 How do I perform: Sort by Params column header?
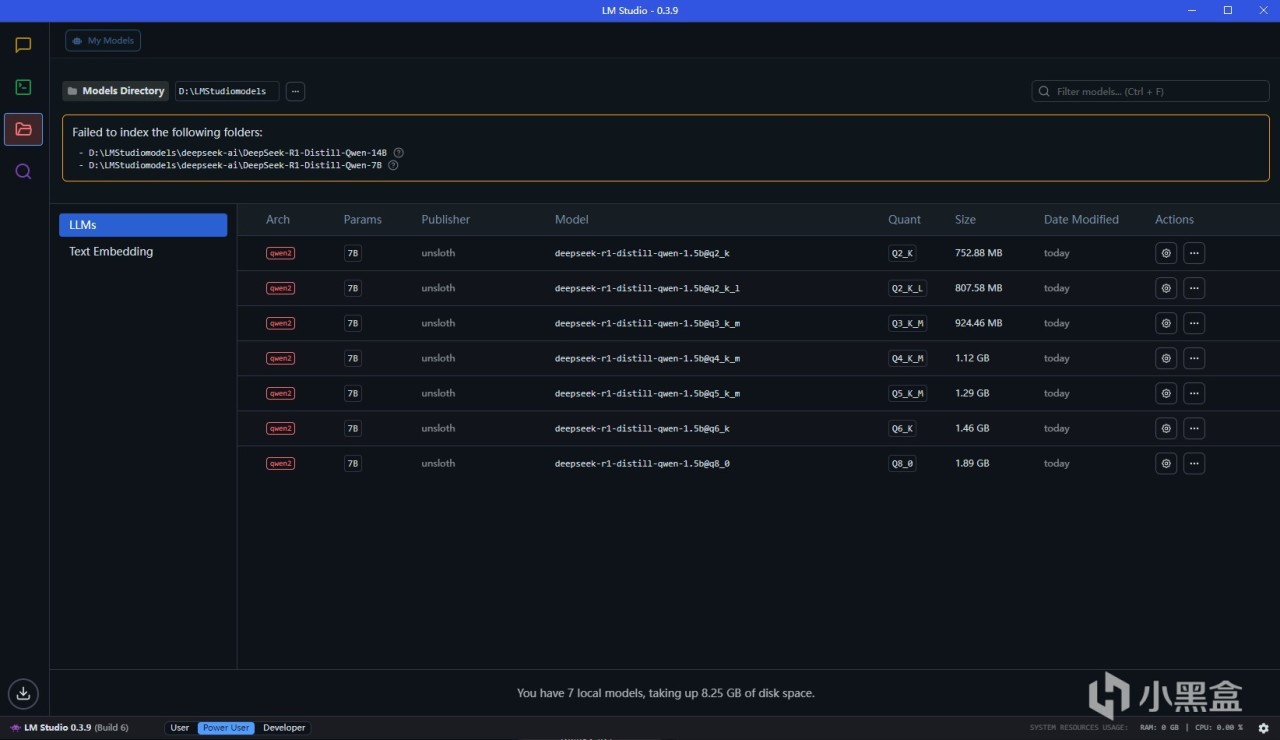(x=363, y=220)
